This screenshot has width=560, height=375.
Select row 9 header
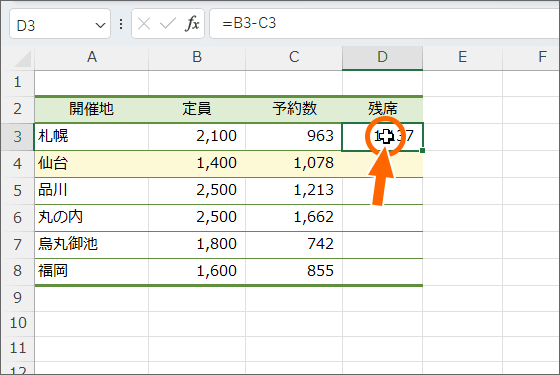[x=18, y=298]
